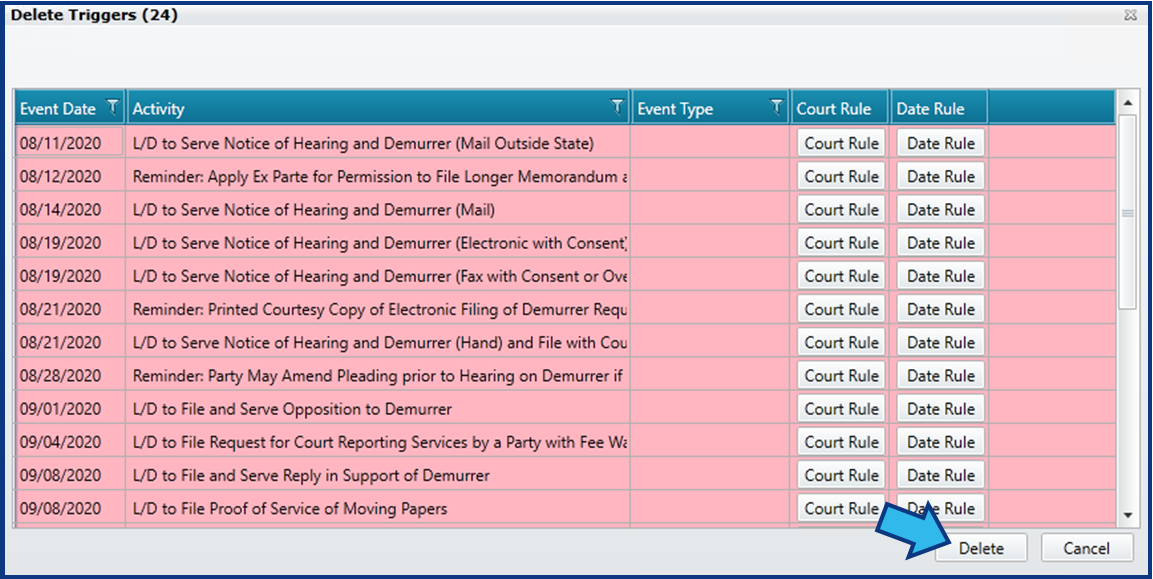
Task: Click the Cancel button
Action: (x=1086, y=548)
